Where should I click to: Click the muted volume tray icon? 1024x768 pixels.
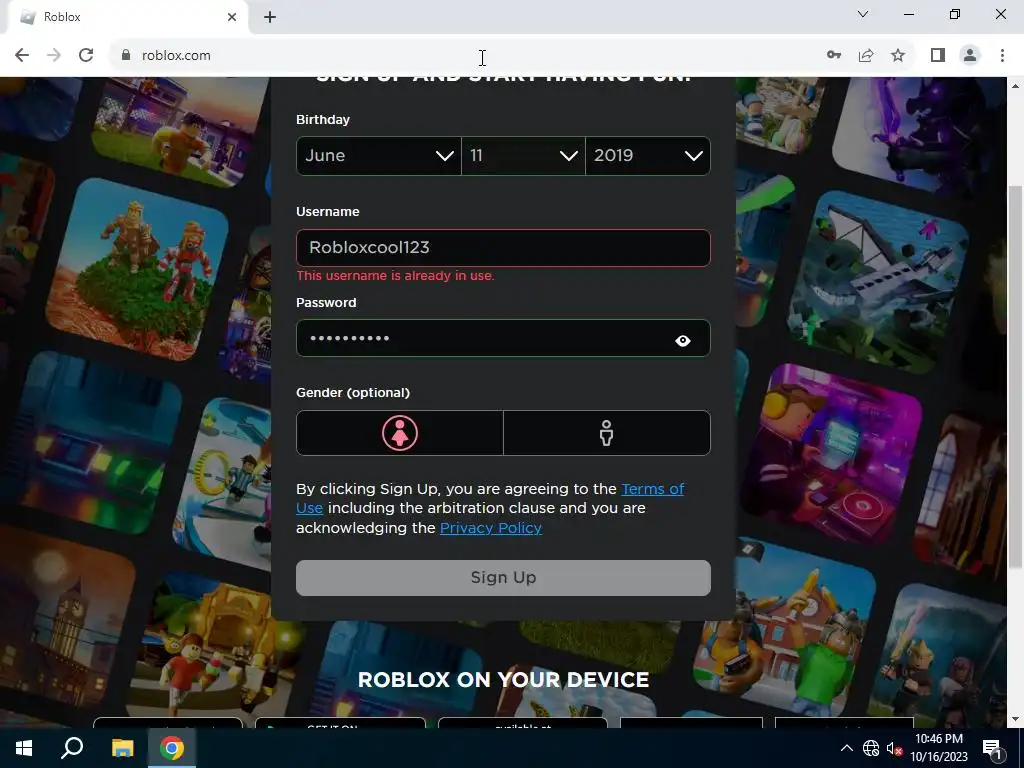[894, 748]
